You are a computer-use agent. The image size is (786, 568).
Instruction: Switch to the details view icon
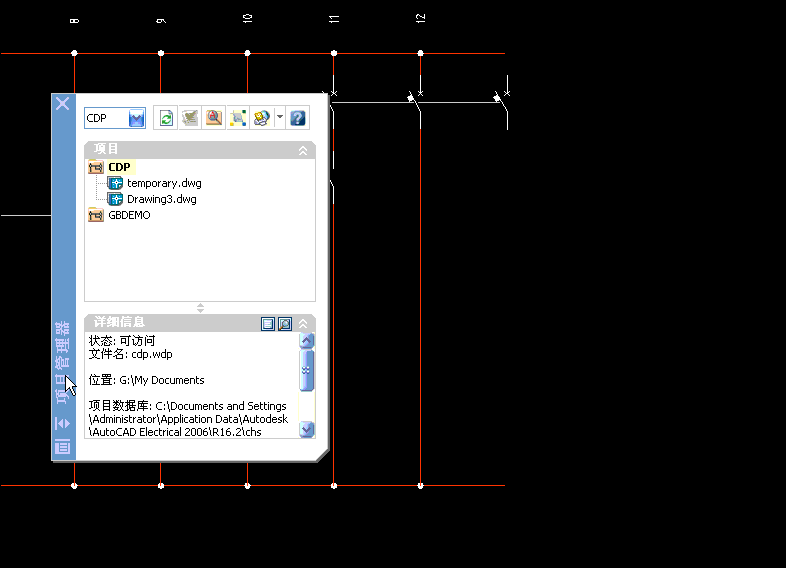268,323
